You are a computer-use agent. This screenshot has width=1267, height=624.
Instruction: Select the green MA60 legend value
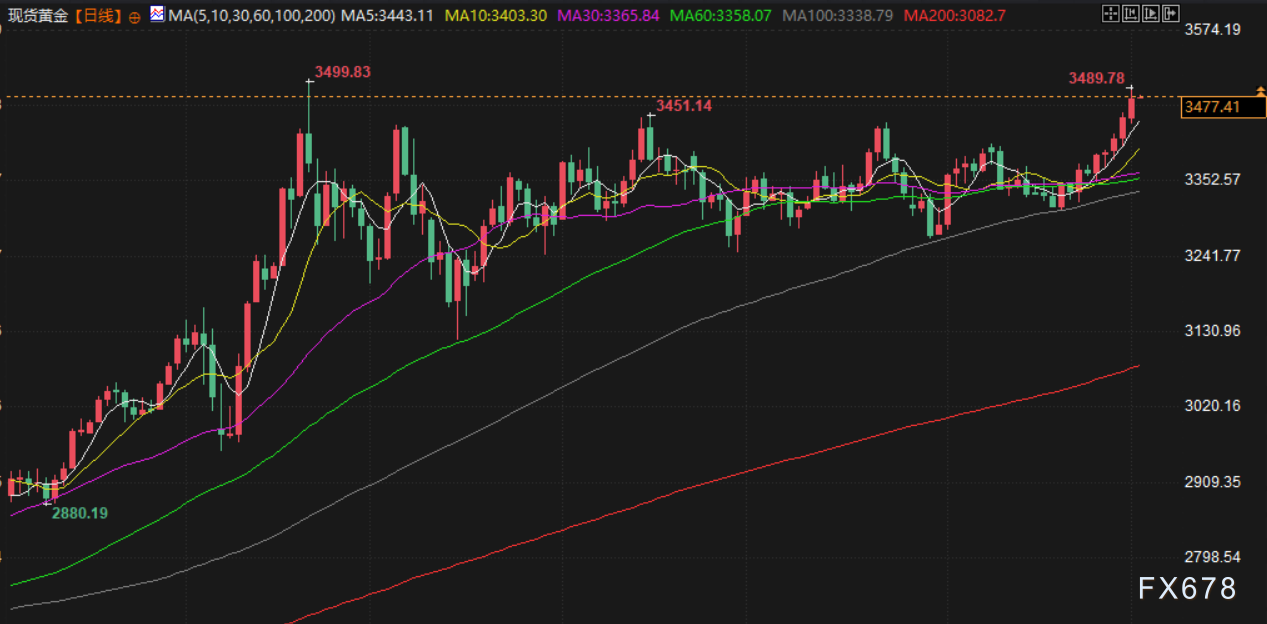tap(721, 16)
